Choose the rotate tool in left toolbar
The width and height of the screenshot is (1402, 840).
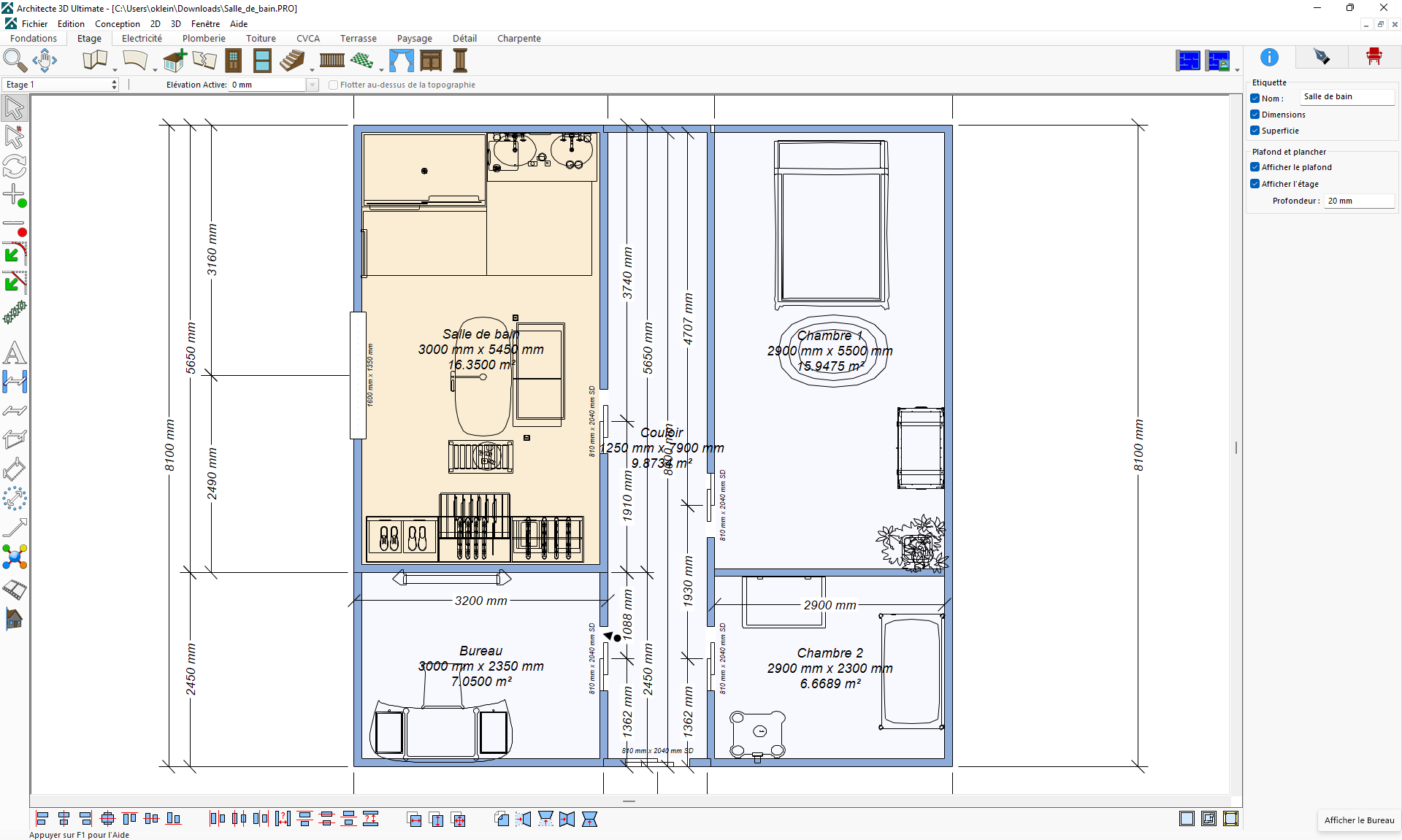15,166
